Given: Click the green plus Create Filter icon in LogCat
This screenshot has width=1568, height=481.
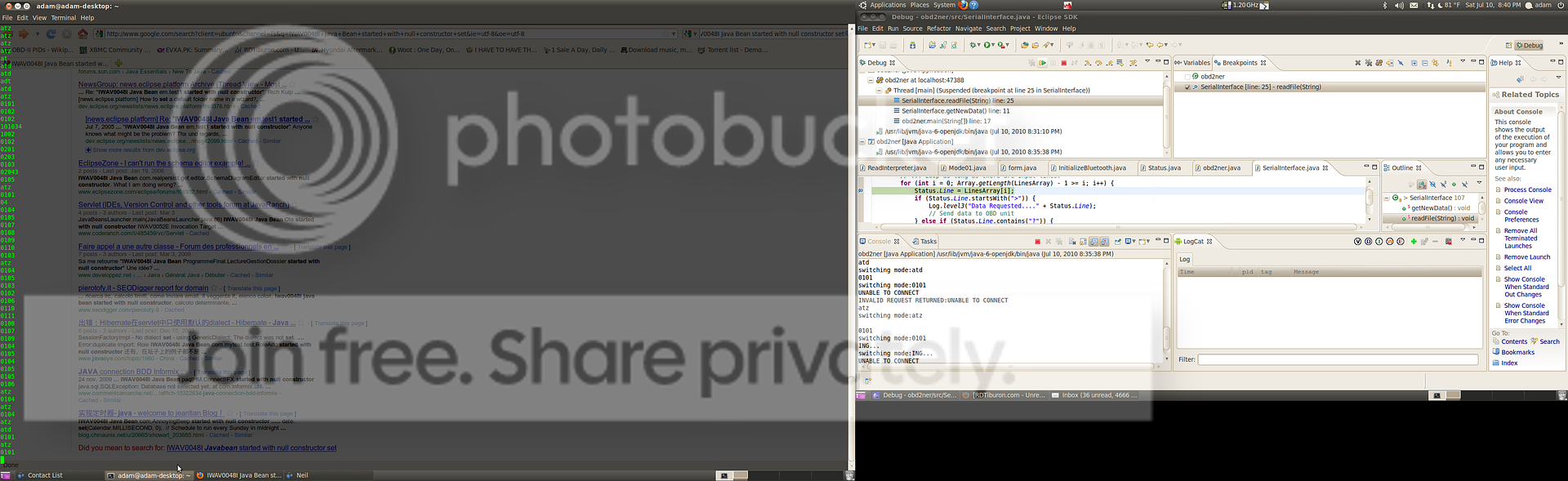Looking at the screenshot, I should pos(1414,242).
